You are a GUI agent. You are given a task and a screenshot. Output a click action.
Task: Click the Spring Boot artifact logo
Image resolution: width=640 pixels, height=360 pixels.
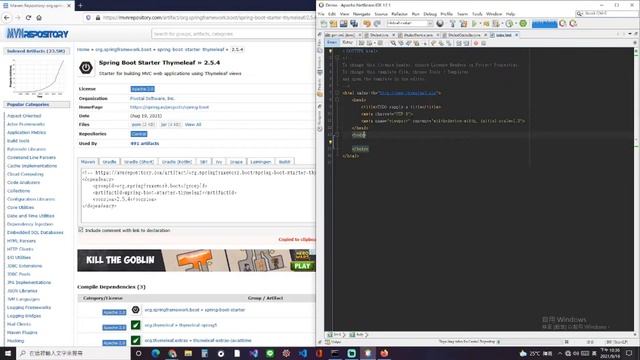click(x=86, y=67)
